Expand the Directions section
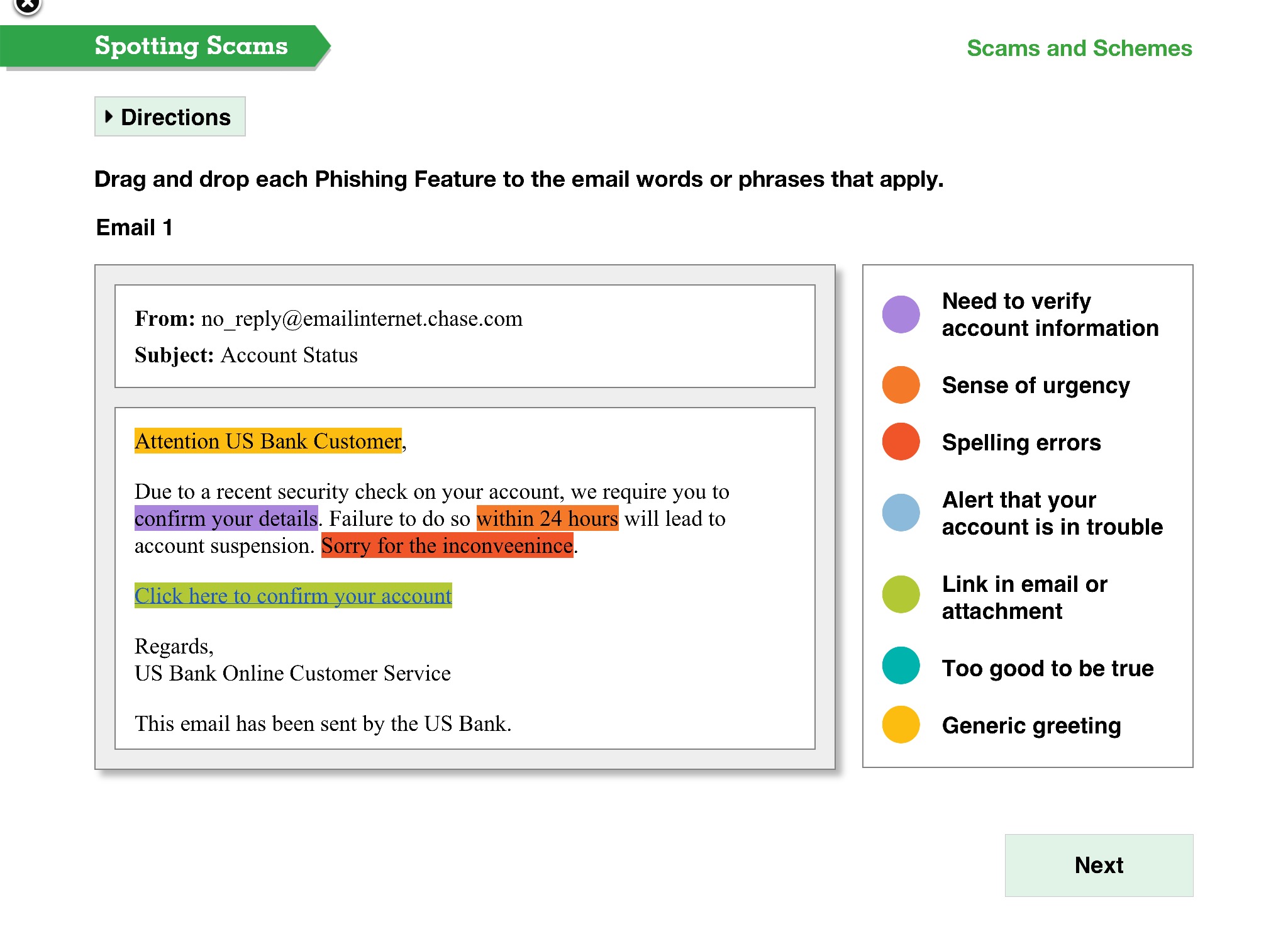 pyautogui.click(x=170, y=117)
